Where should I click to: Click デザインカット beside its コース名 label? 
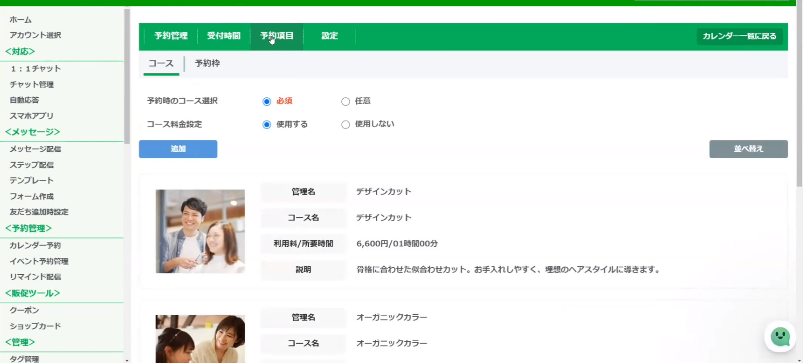(x=384, y=218)
